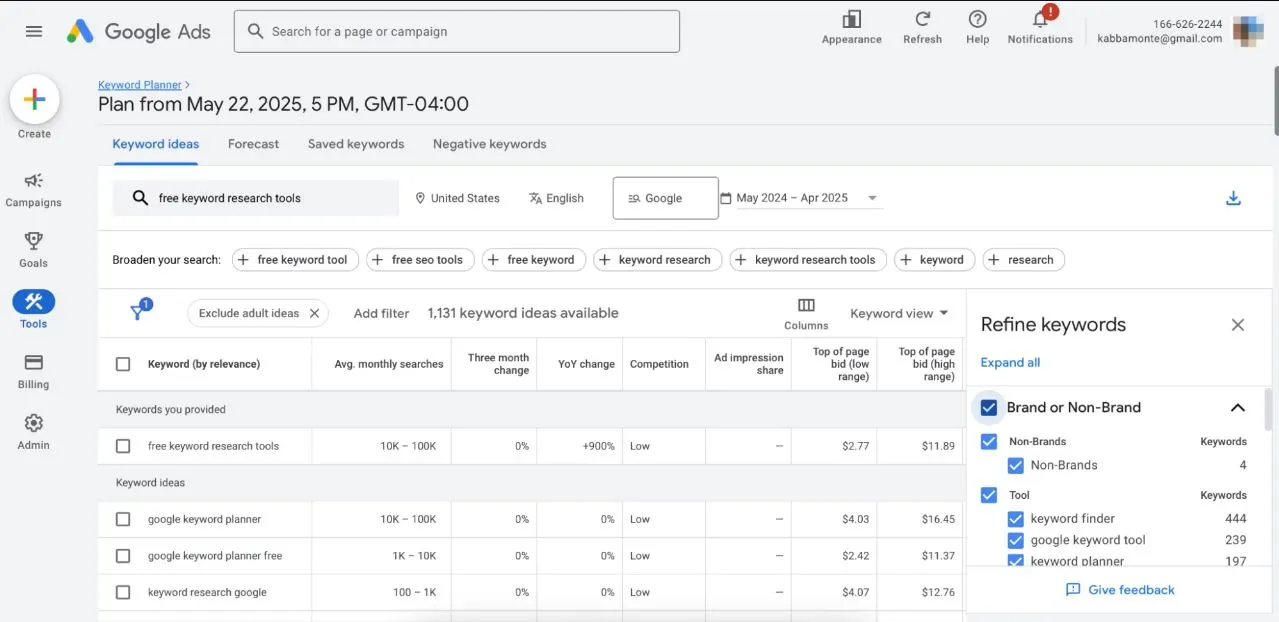Click the Give feedback icon link
1279x622 pixels.
pos(1120,590)
